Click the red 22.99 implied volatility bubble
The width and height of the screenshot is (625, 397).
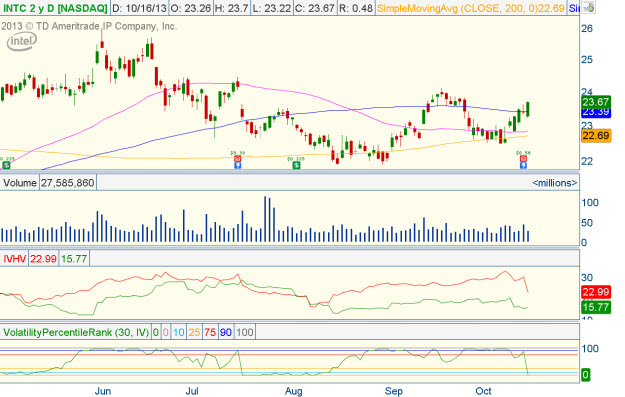coord(596,292)
